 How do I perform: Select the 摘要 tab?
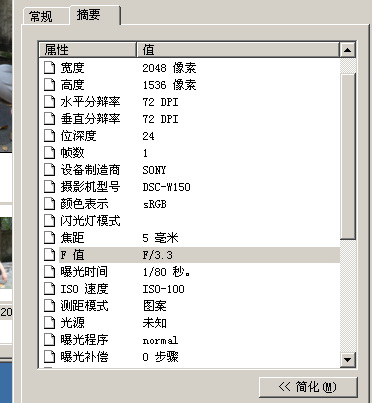(95, 15)
